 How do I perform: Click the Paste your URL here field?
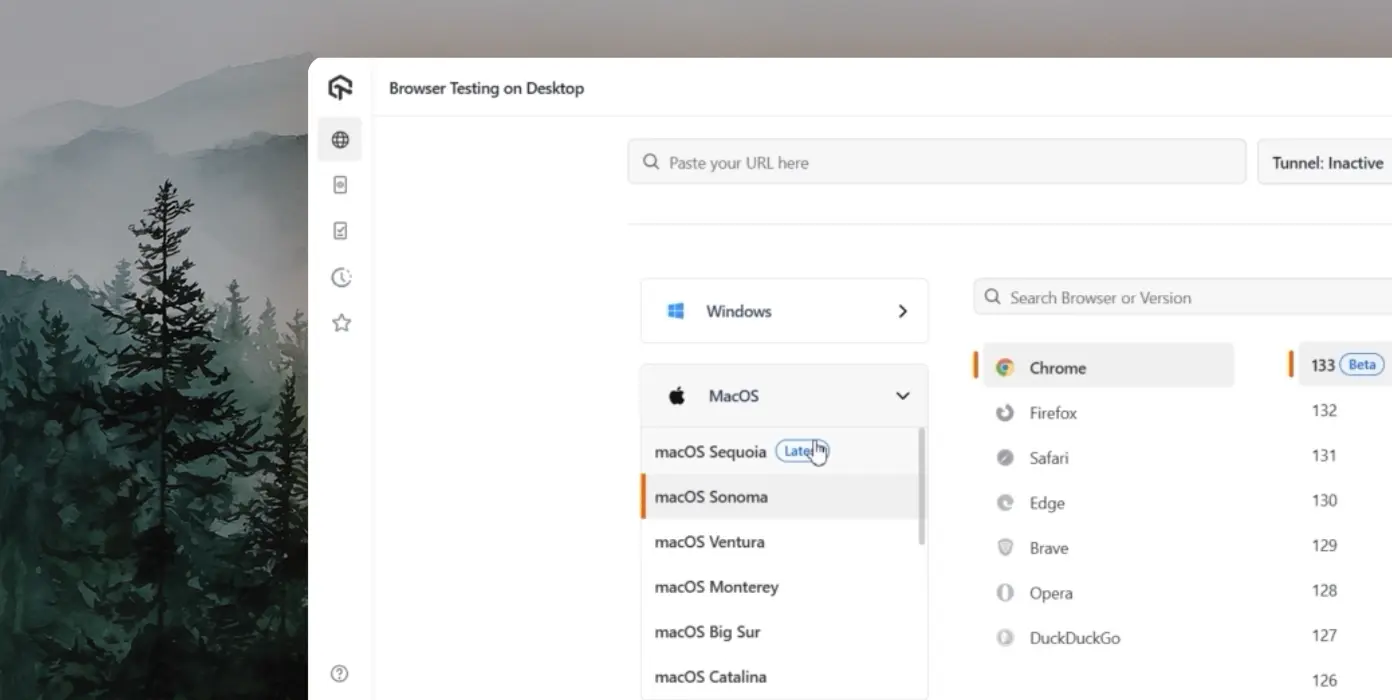937,162
